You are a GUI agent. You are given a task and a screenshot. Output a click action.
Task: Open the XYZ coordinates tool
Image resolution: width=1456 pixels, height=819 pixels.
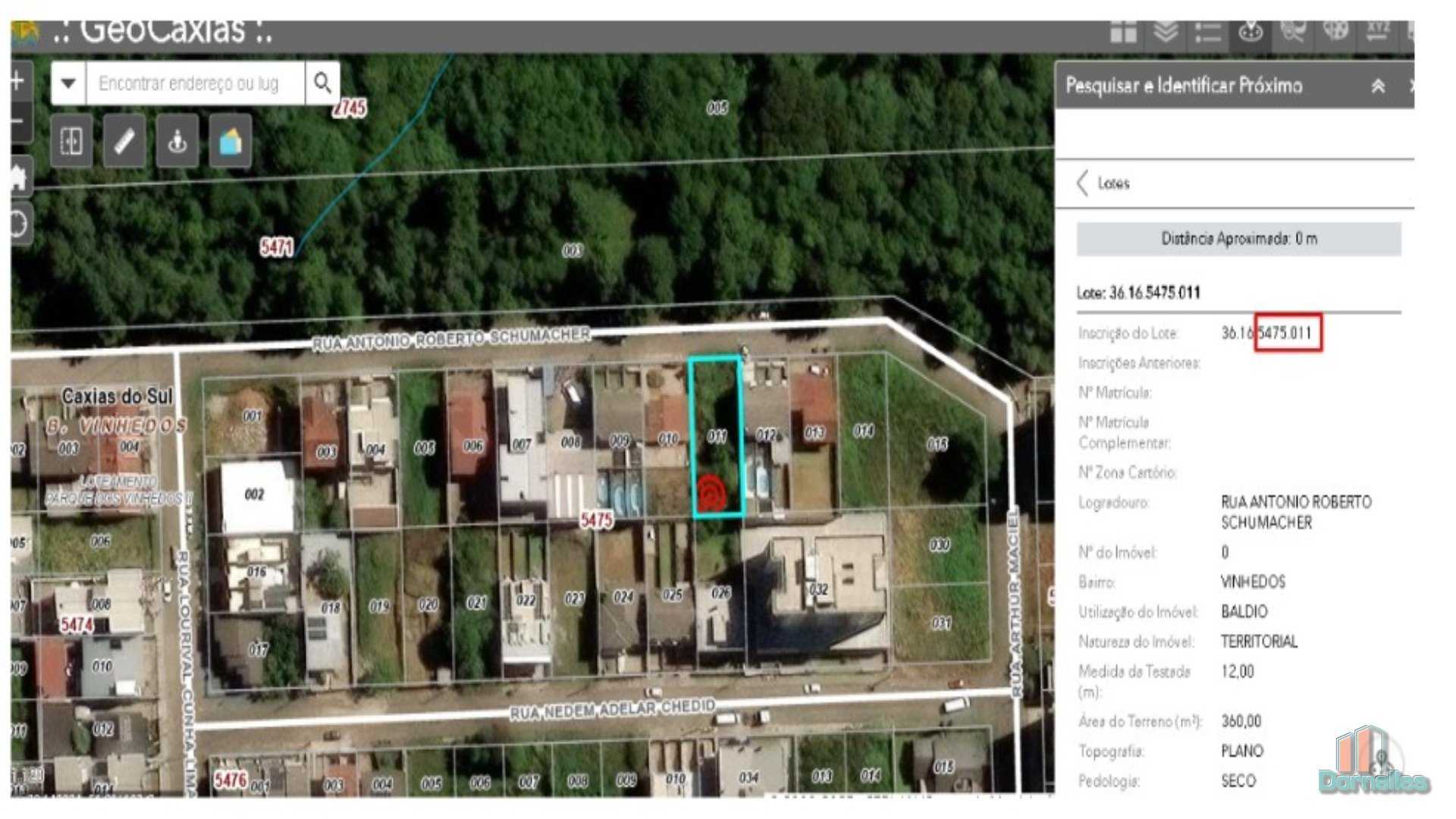(x=1378, y=32)
